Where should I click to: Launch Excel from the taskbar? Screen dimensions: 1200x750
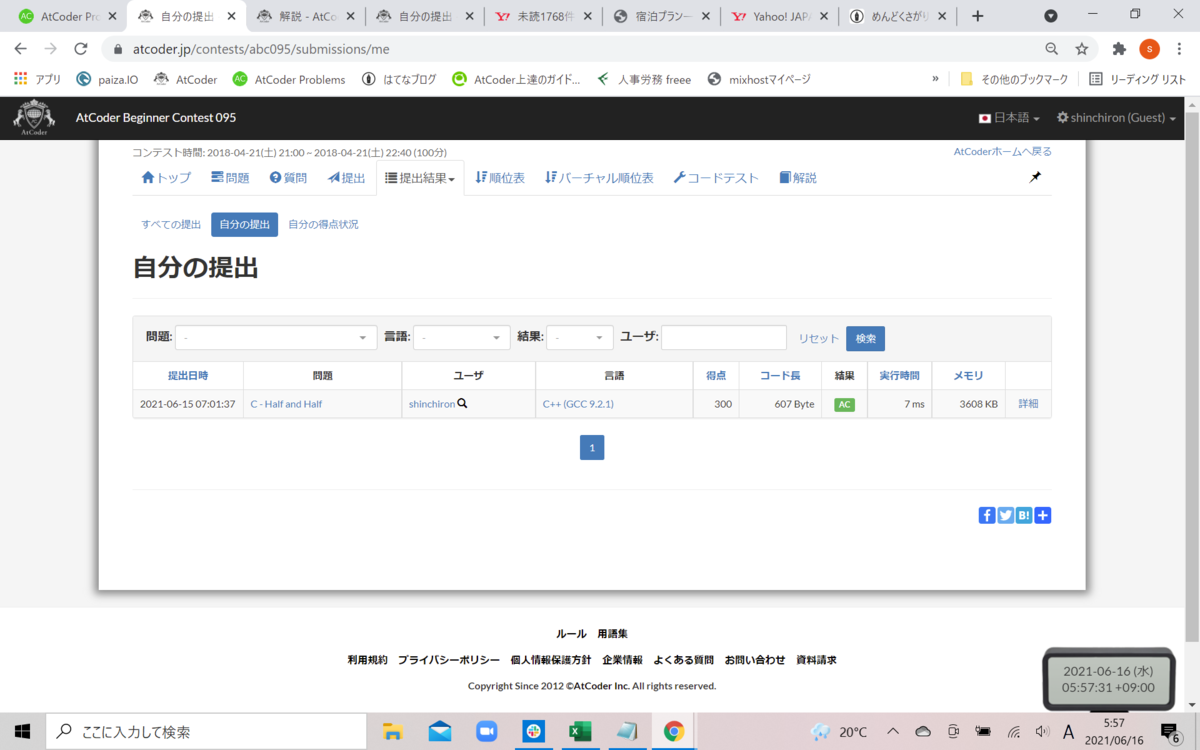tap(580, 731)
